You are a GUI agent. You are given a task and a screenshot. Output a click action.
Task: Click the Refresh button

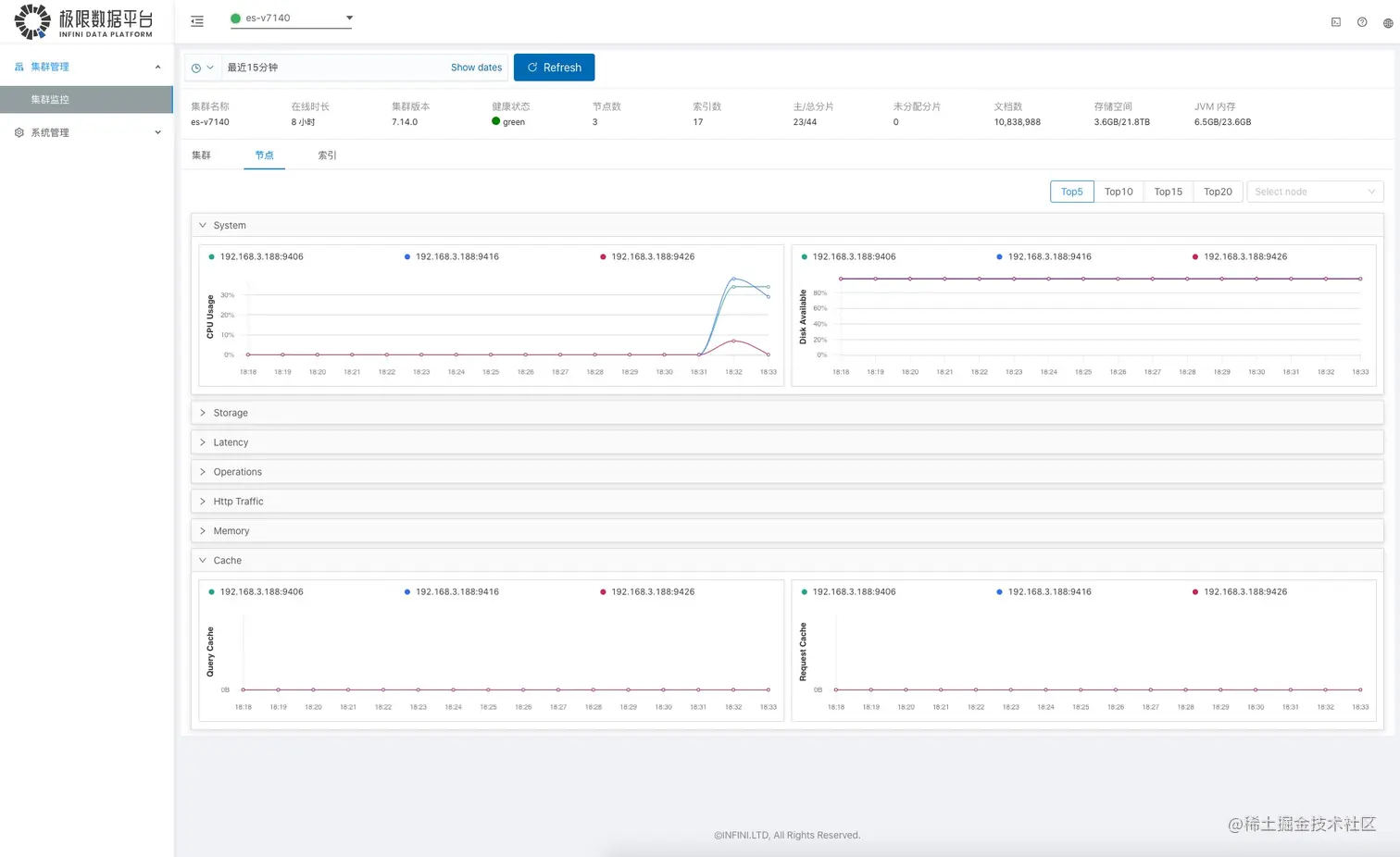[554, 68]
